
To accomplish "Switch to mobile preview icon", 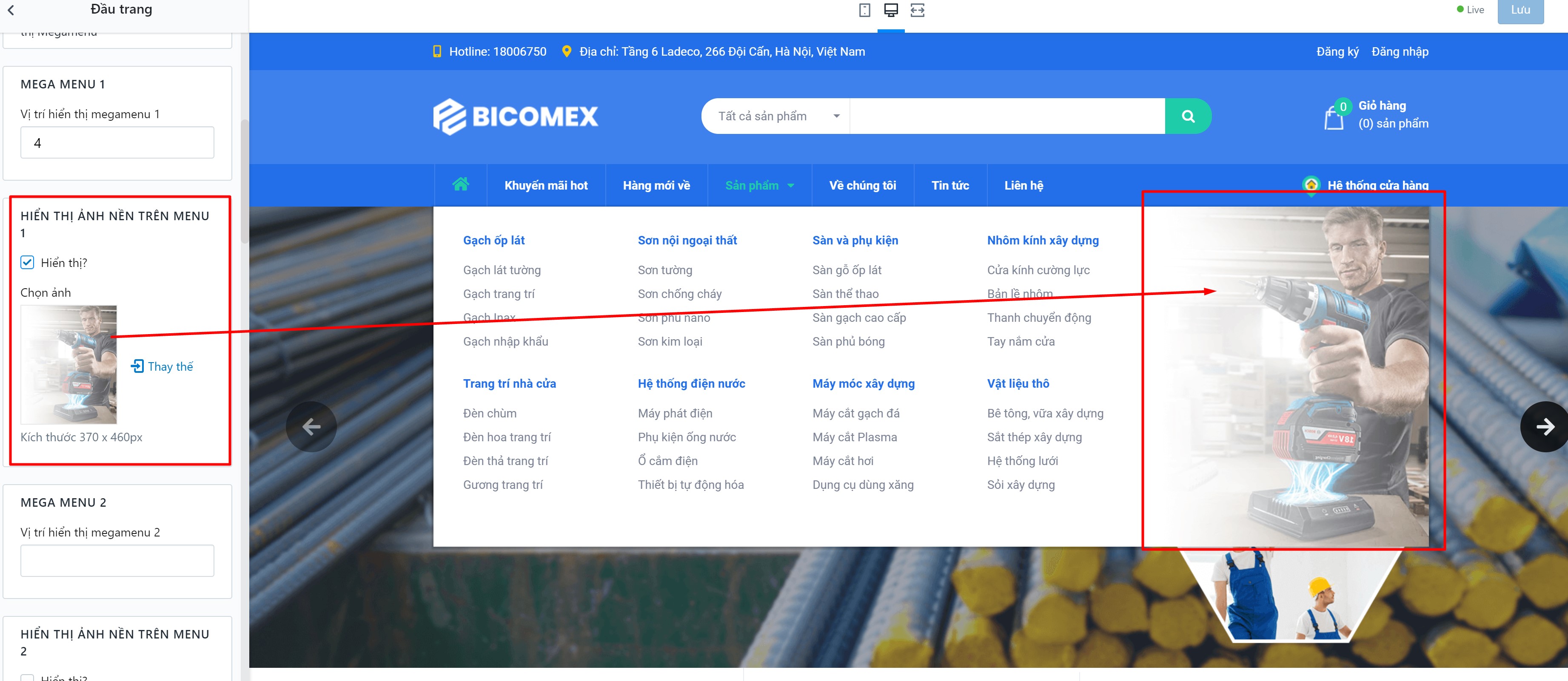I will click(x=864, y=10).
